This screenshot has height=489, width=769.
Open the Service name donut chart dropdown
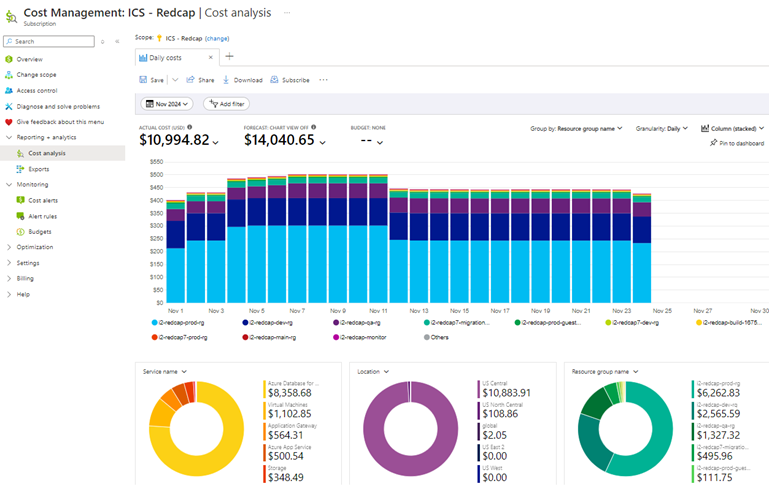click(165, 372)
